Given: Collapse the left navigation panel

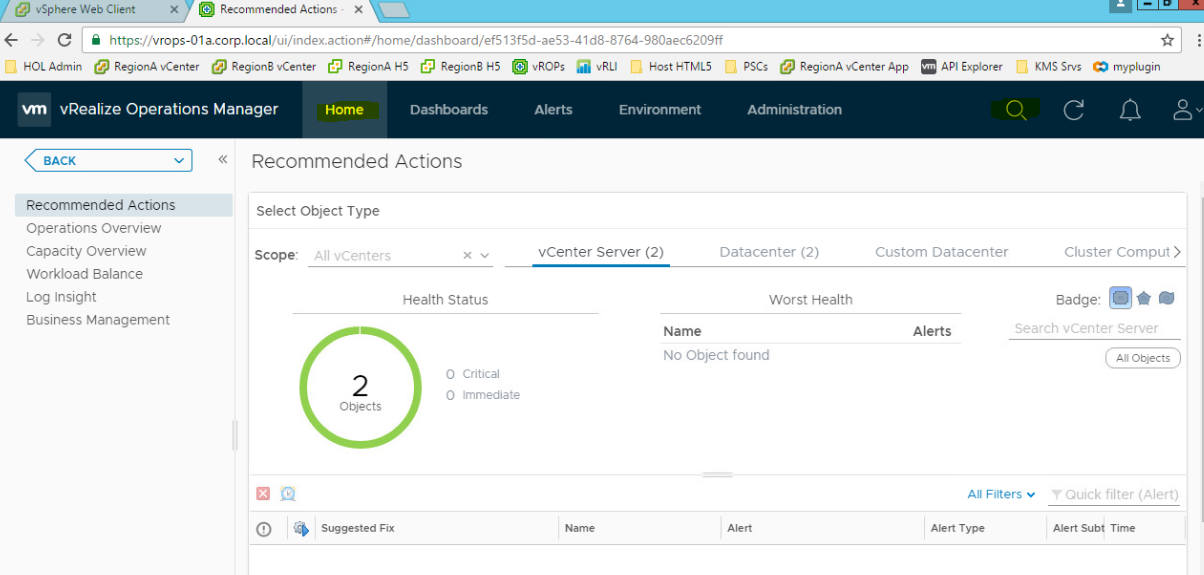Looking at the screenshot, I should [x=222, y=159].
